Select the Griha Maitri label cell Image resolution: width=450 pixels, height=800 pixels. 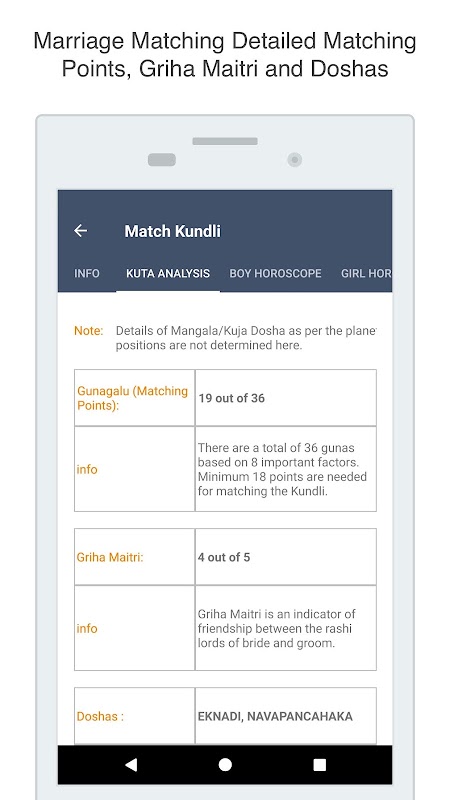[135, 557]
